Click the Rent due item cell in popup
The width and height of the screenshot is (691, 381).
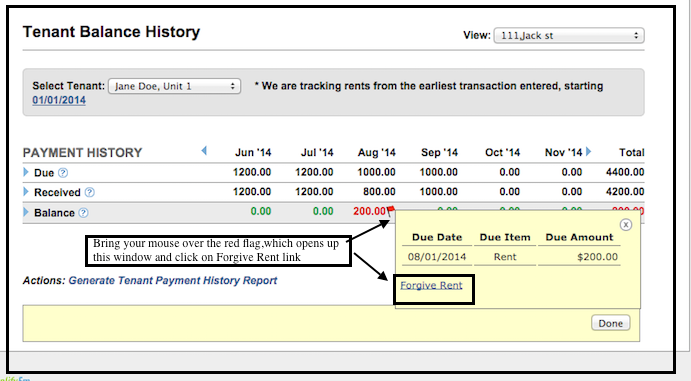pyautogui.click(x=505, y=257)
